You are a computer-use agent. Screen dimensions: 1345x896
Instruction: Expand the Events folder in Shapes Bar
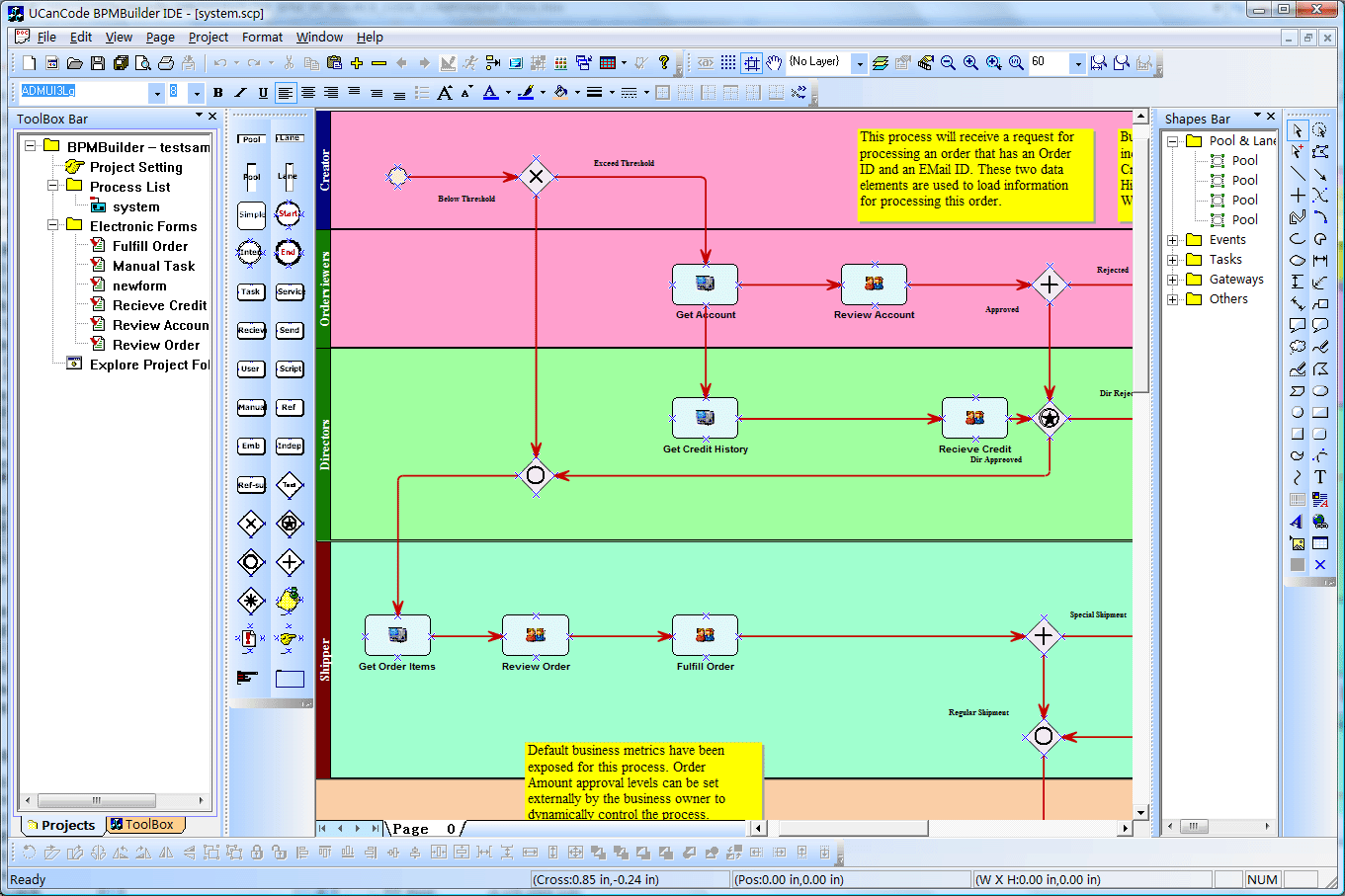coord(1172,240)
